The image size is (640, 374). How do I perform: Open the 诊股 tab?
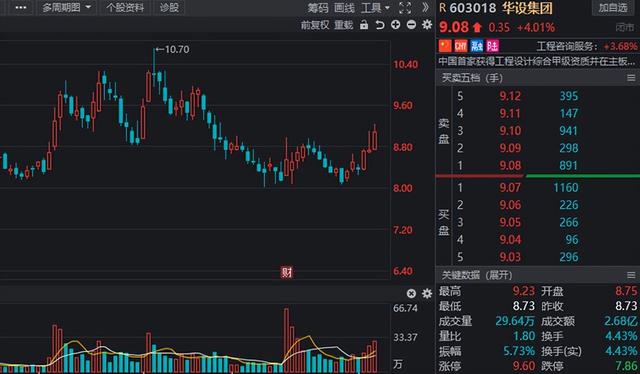tap(169, 7)
